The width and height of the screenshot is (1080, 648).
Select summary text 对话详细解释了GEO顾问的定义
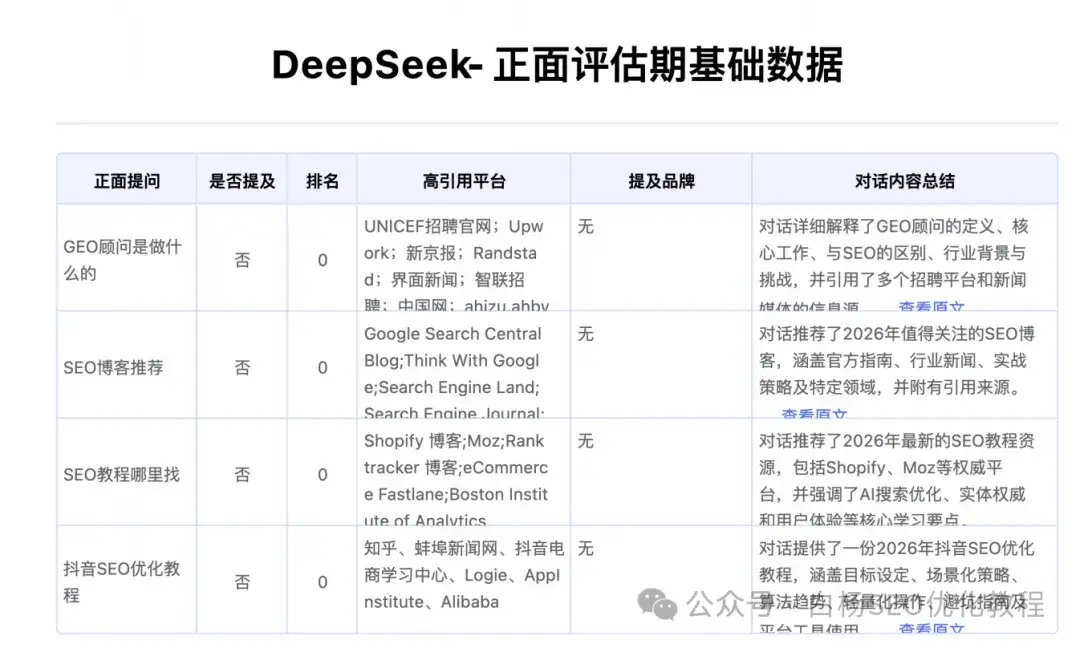[893, 266]
